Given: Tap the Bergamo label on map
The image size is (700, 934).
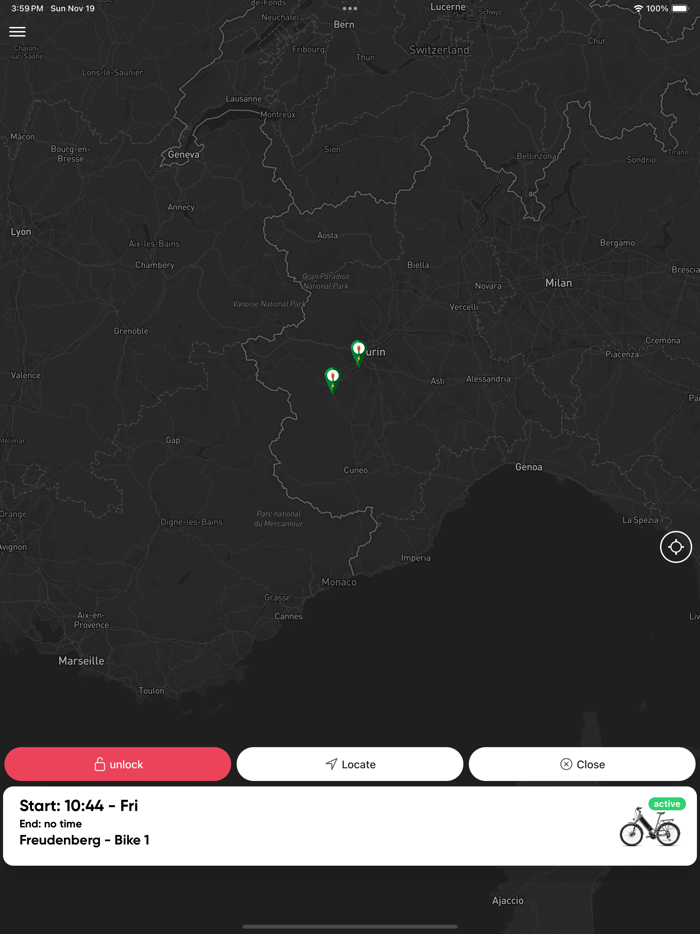Looking at the screenshot, I should tap(617, 243).
